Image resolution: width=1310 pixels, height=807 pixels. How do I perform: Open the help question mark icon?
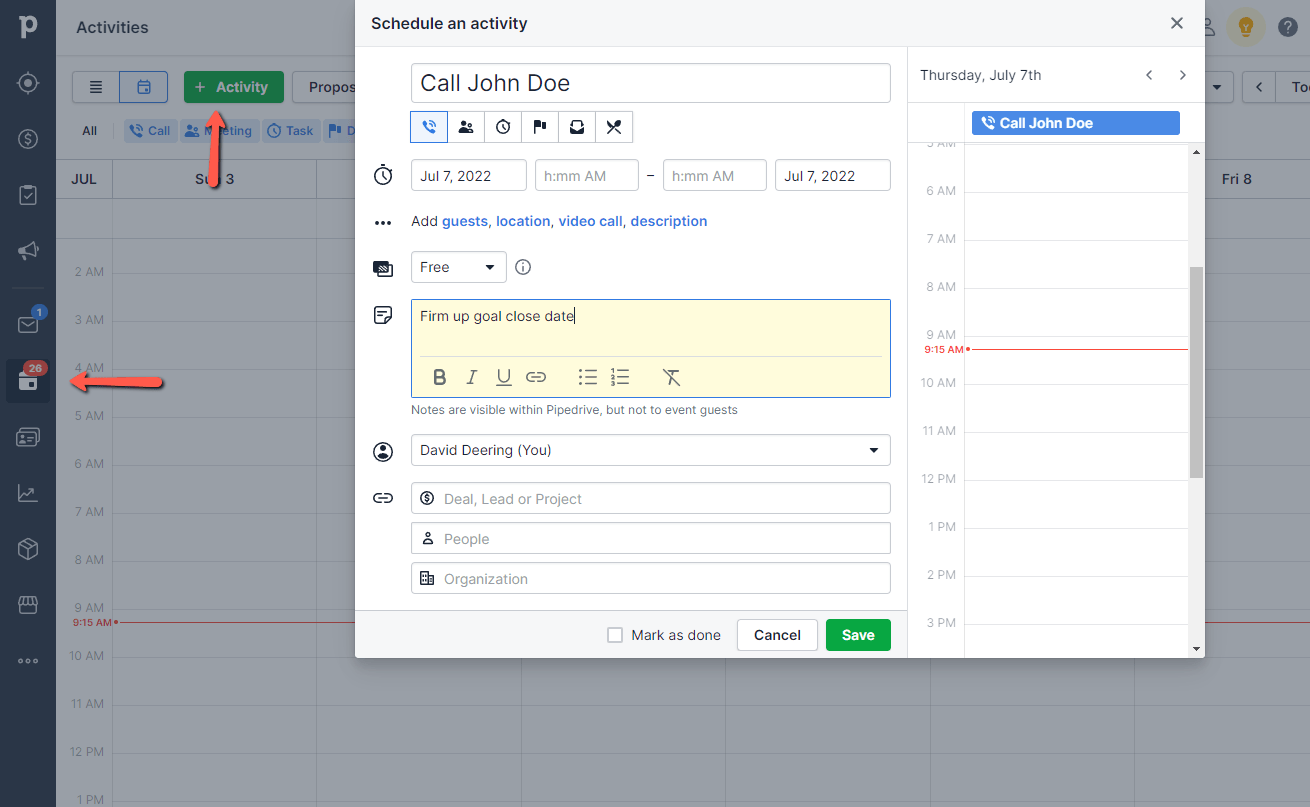1288,27
